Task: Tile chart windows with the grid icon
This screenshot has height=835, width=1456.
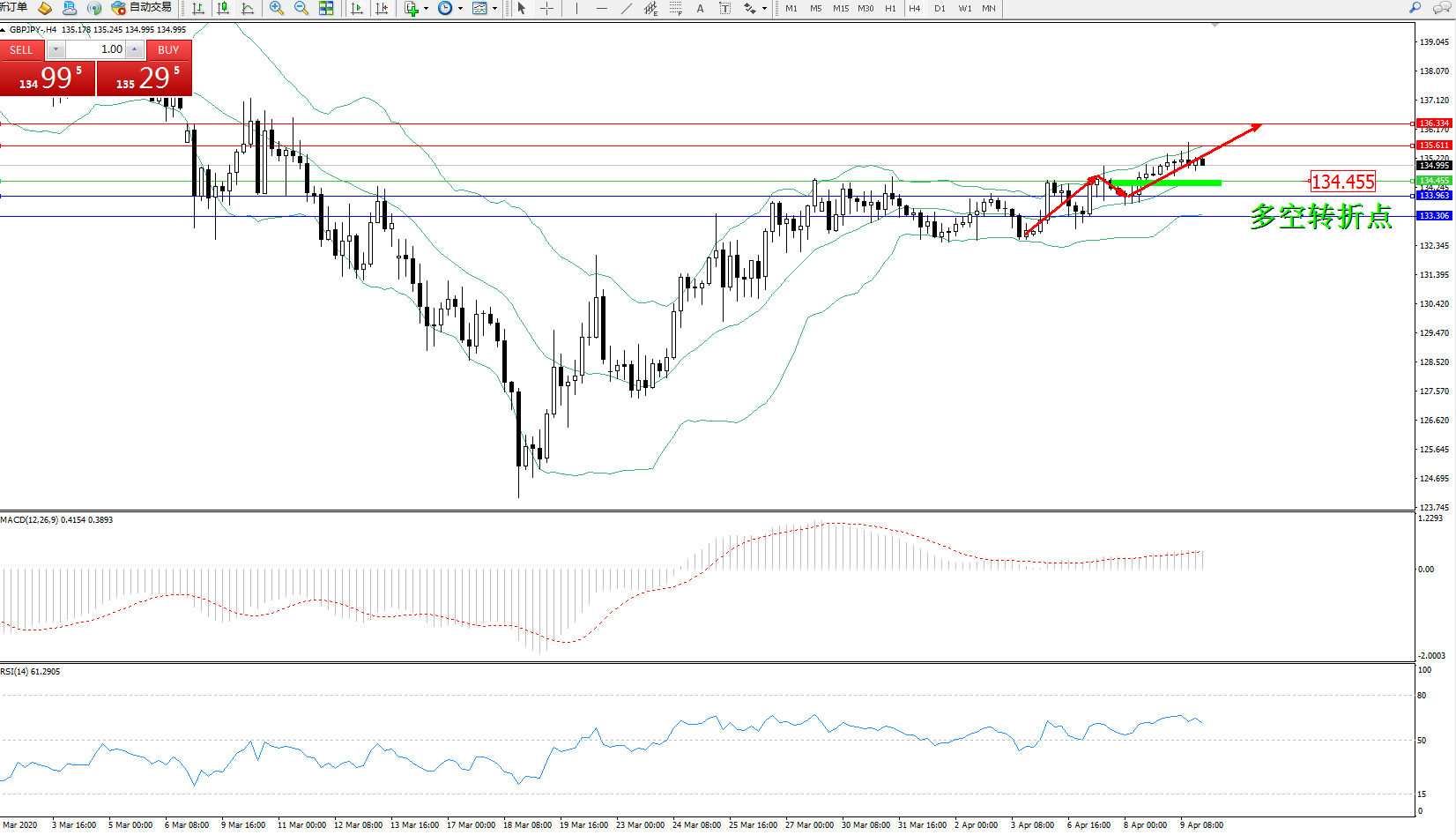Action: [326, 8]
